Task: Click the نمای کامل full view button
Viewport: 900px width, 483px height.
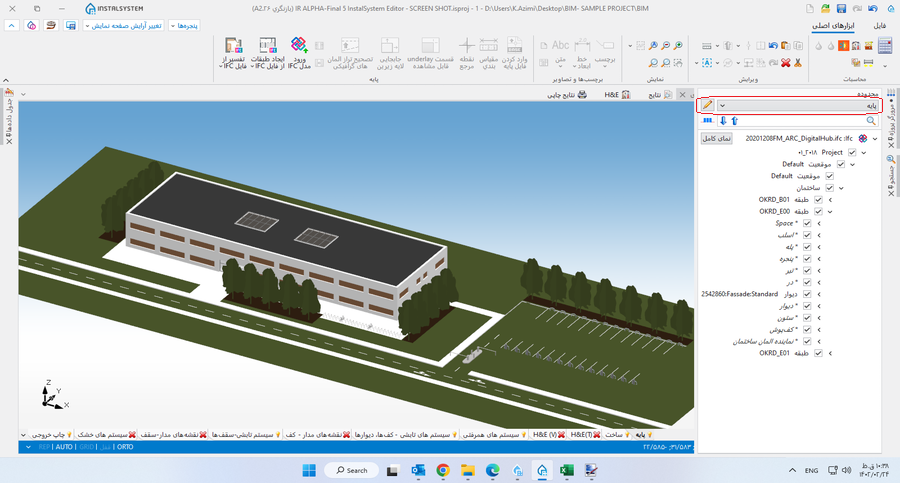Action: coord(717,138)
